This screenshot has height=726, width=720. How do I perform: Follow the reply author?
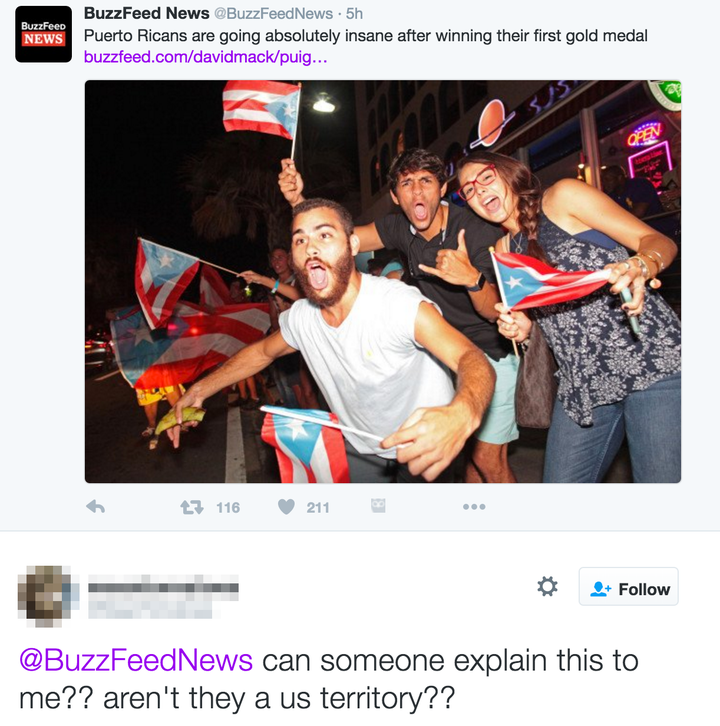click(x=629, y=587)
